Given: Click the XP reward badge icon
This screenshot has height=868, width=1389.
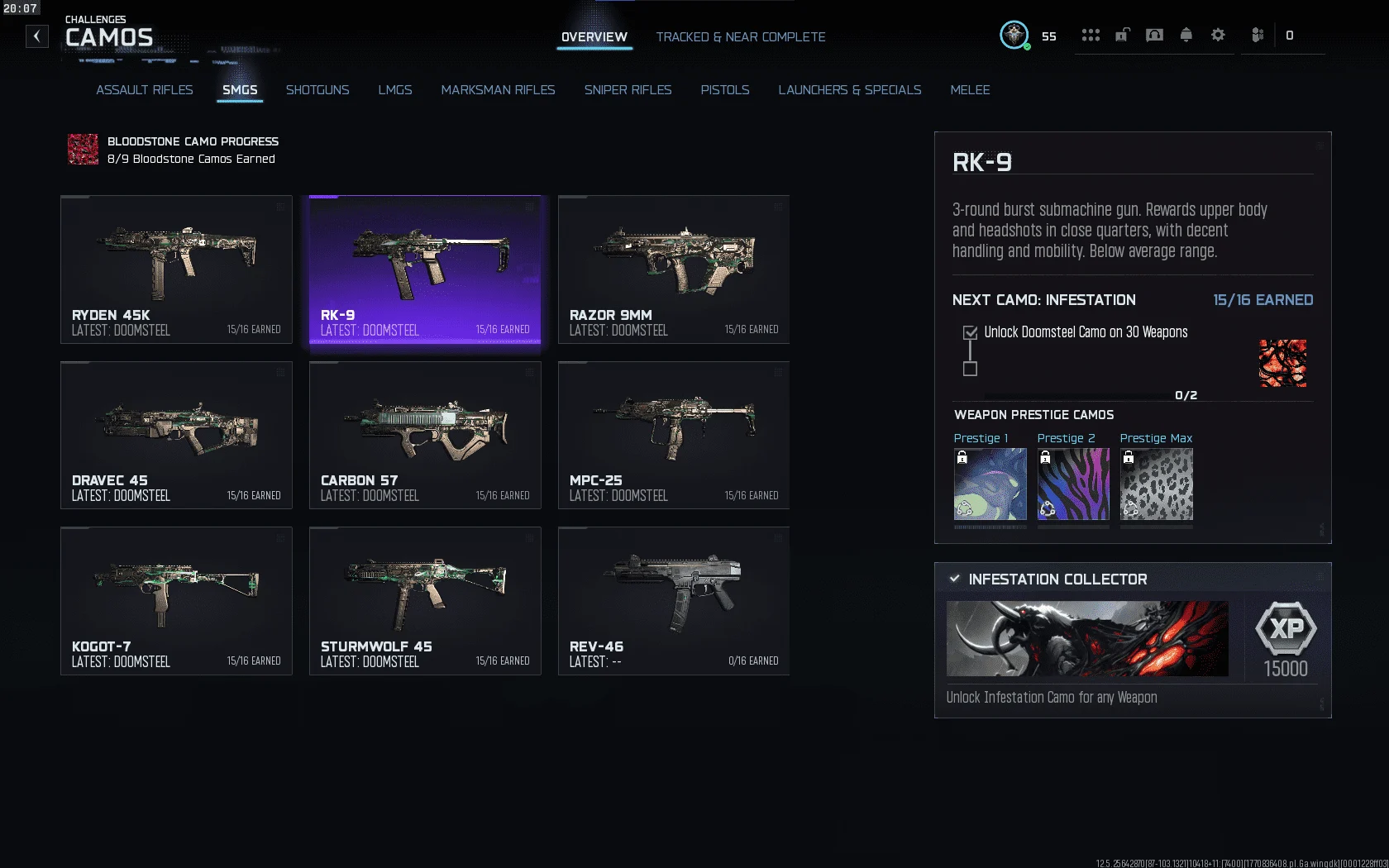Looking at the screenshot, I should click(1286, 629).
